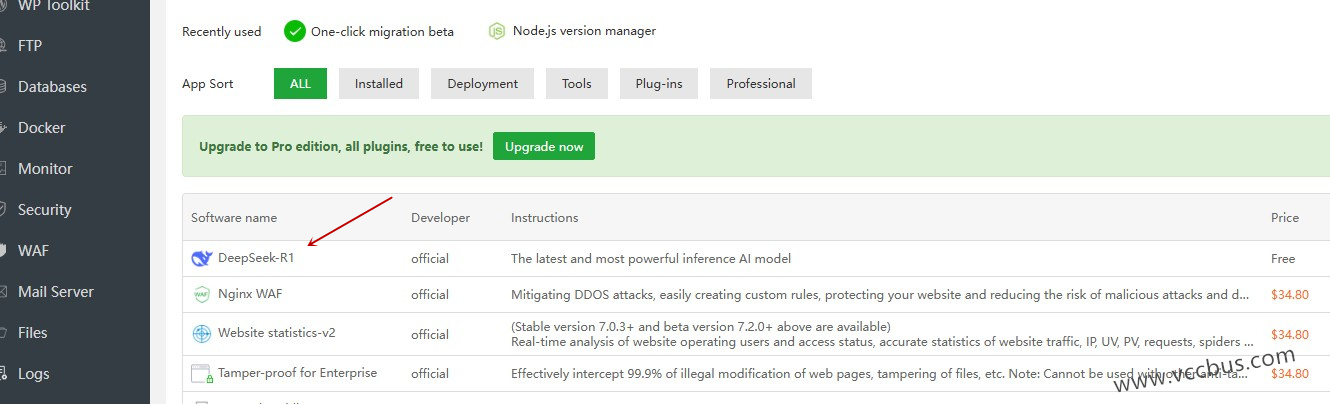
Task: Open the Mail Server sidebar item
Action: click(x=55, y=292)
